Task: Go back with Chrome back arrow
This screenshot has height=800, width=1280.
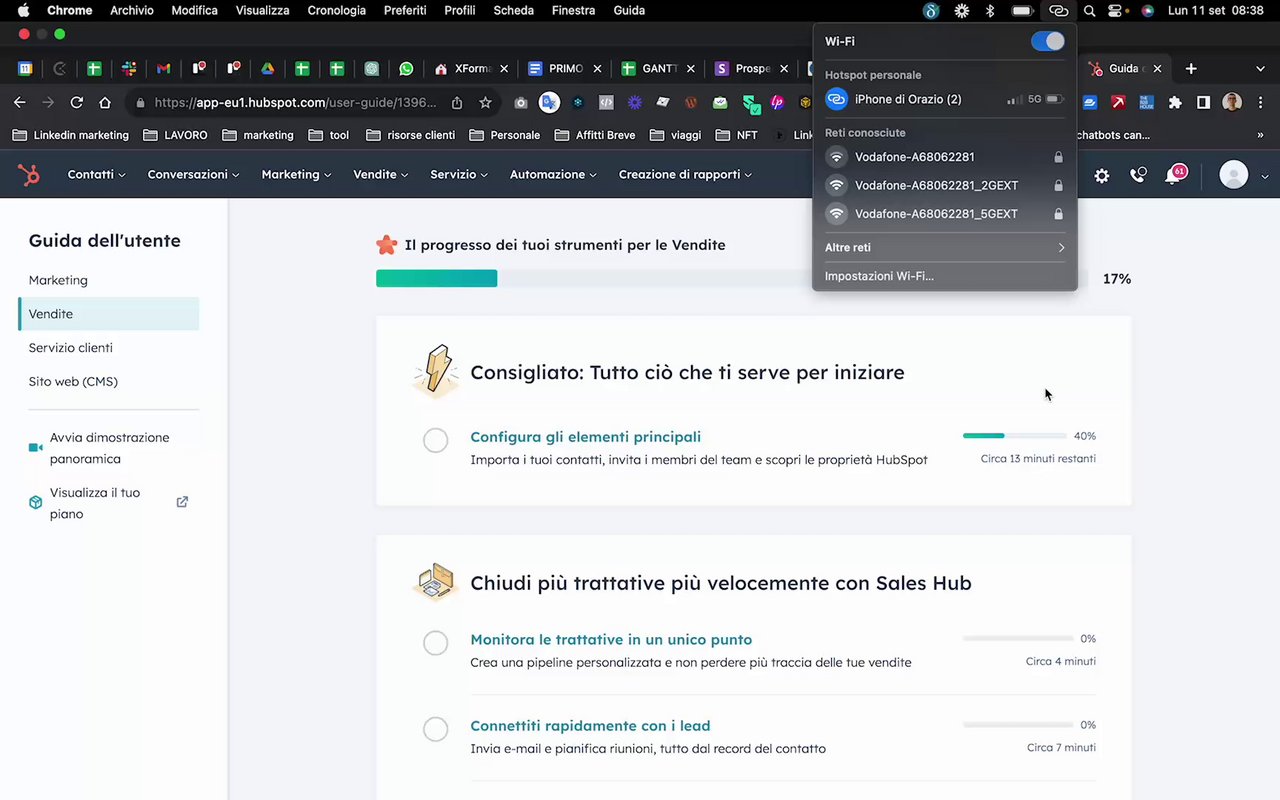Action: [x=19, y=102]
